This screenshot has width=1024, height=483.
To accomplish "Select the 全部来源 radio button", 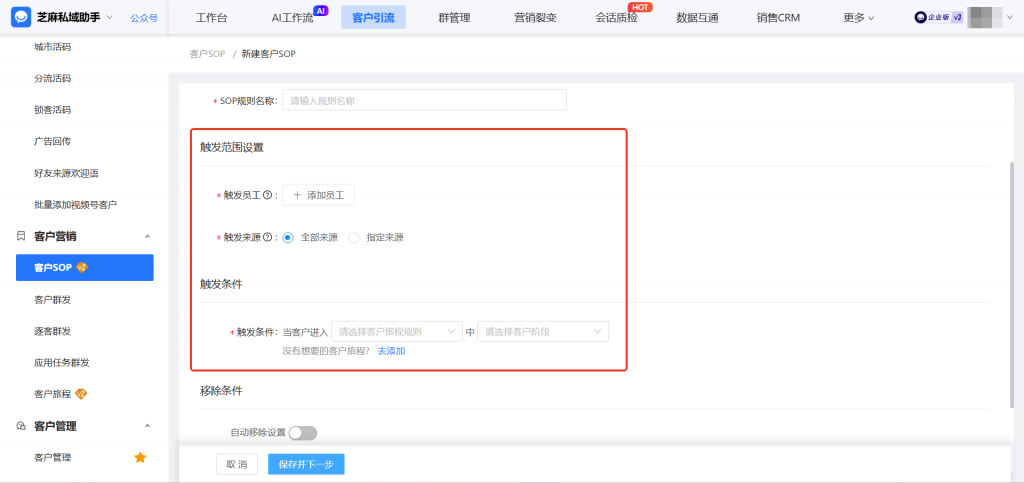I will point(289,238).
